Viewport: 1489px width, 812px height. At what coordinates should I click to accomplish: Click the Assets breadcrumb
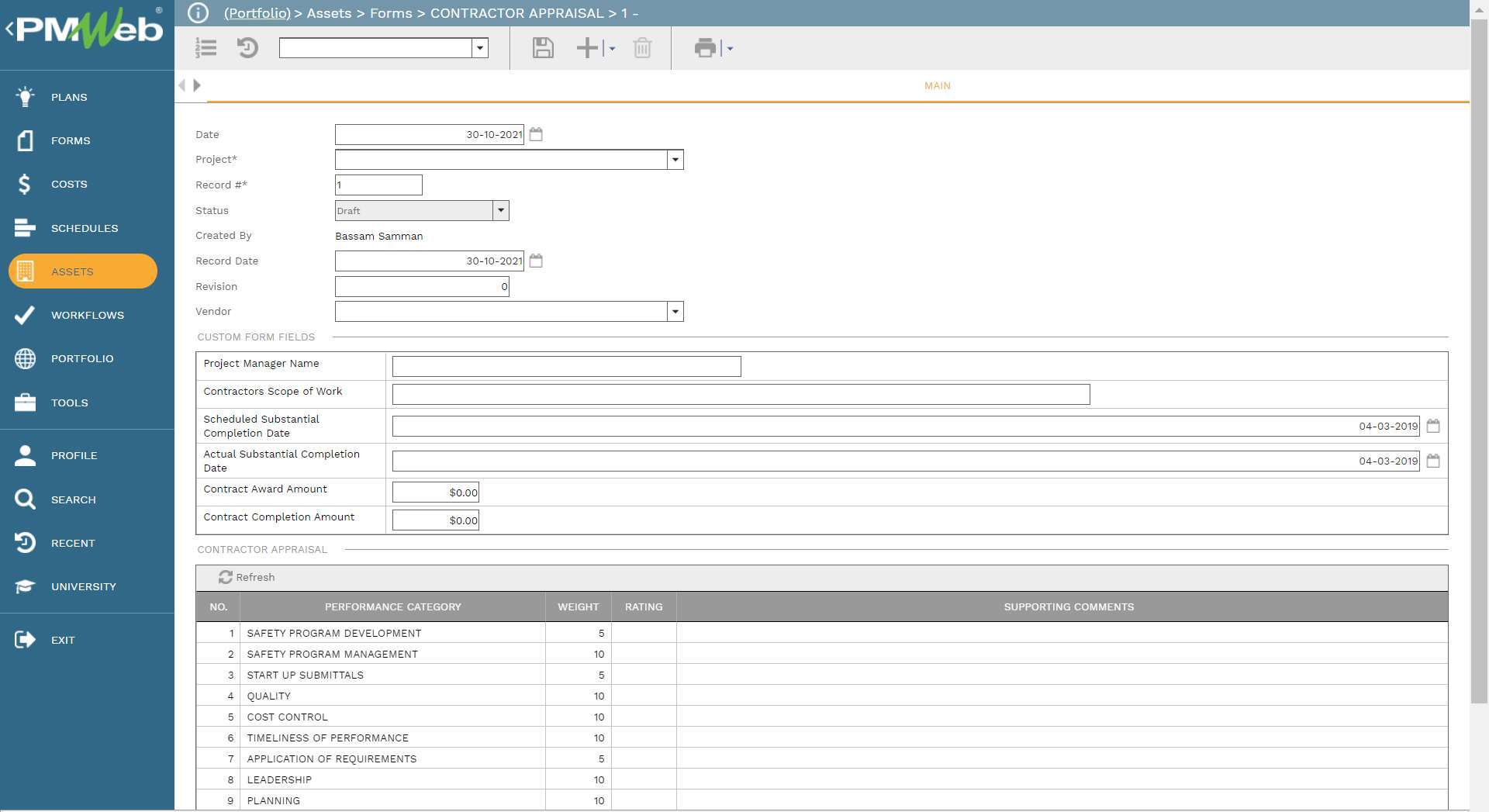tap(328, 13)
